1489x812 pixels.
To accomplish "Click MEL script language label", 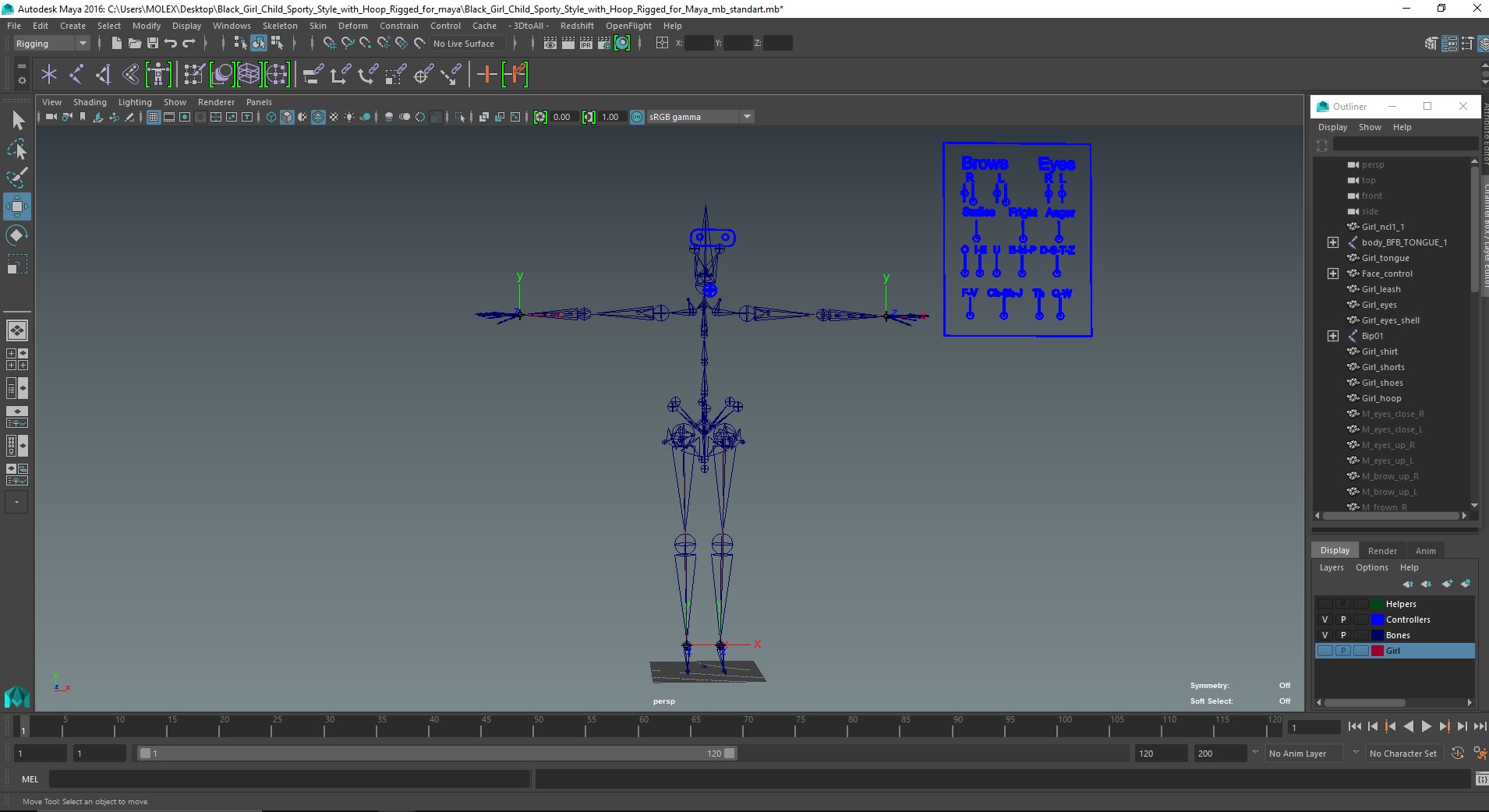I will [30, 779].
